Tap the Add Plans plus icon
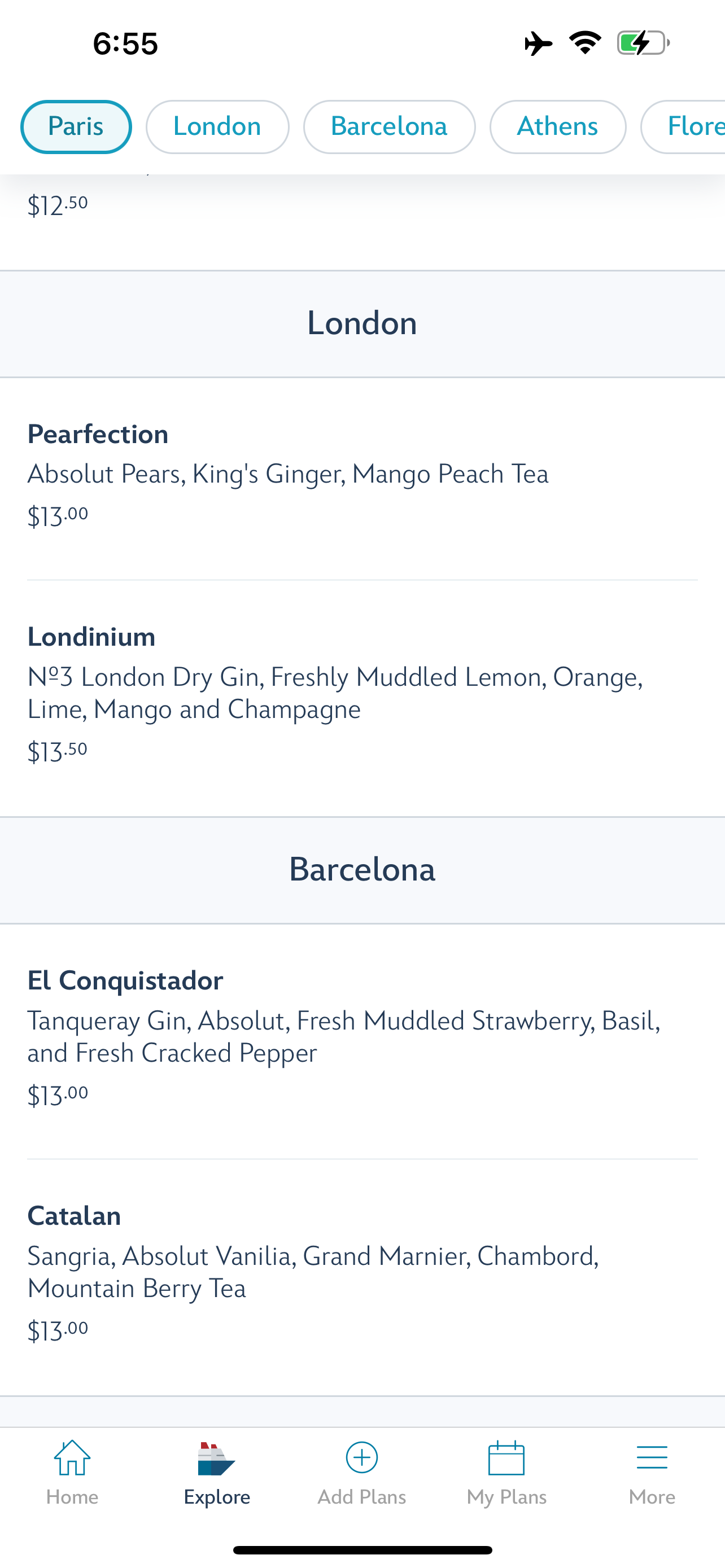This screenshot has height=1568, width=725. click(361, 1458)
